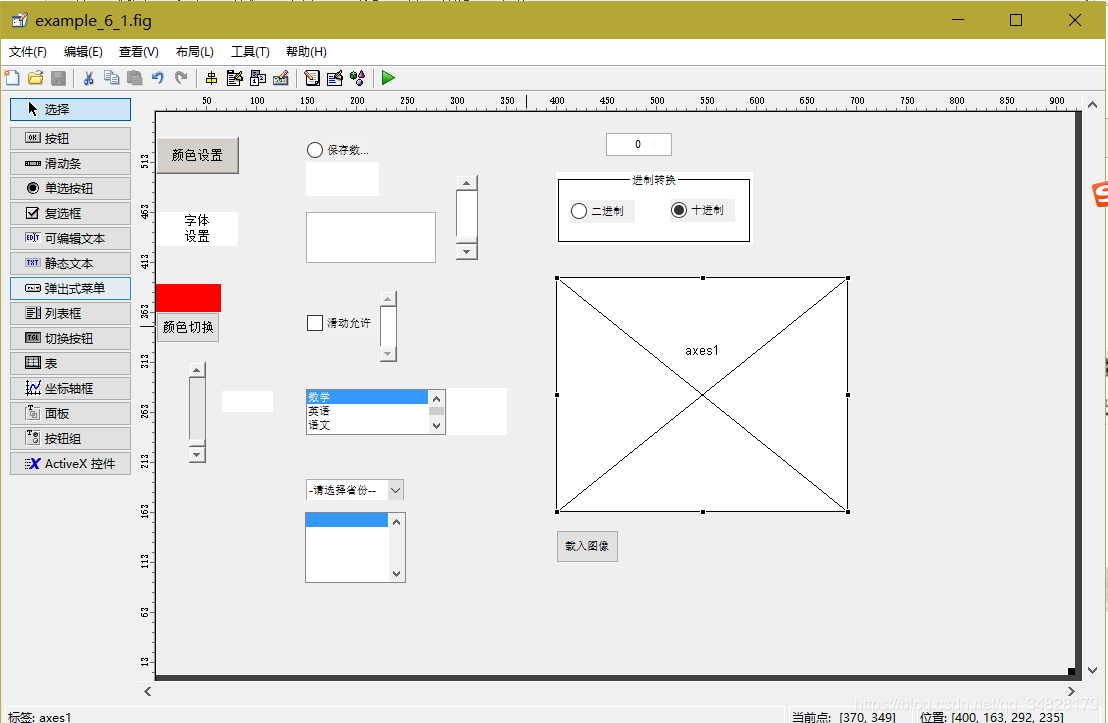Run the figure with green arrow
The image size is (1108, 723).
click(x=388, y=78)
